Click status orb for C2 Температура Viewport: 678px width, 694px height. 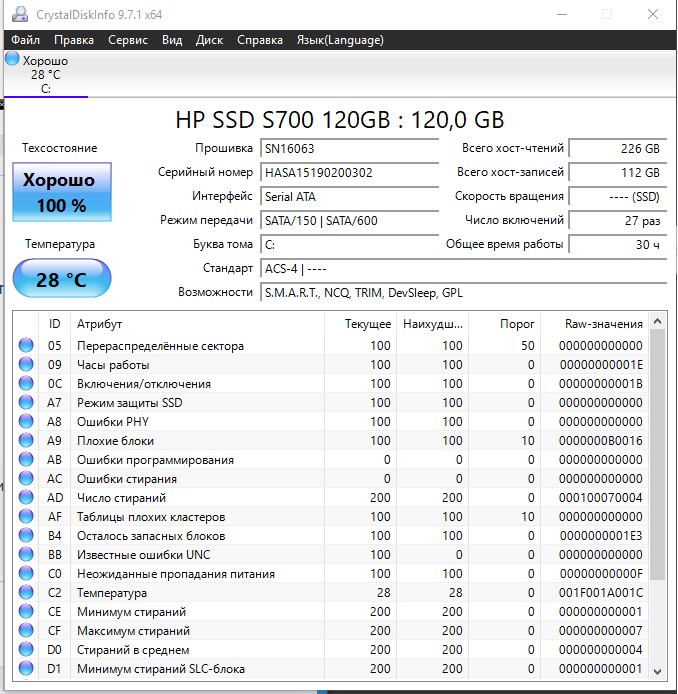tap(26, 593)
